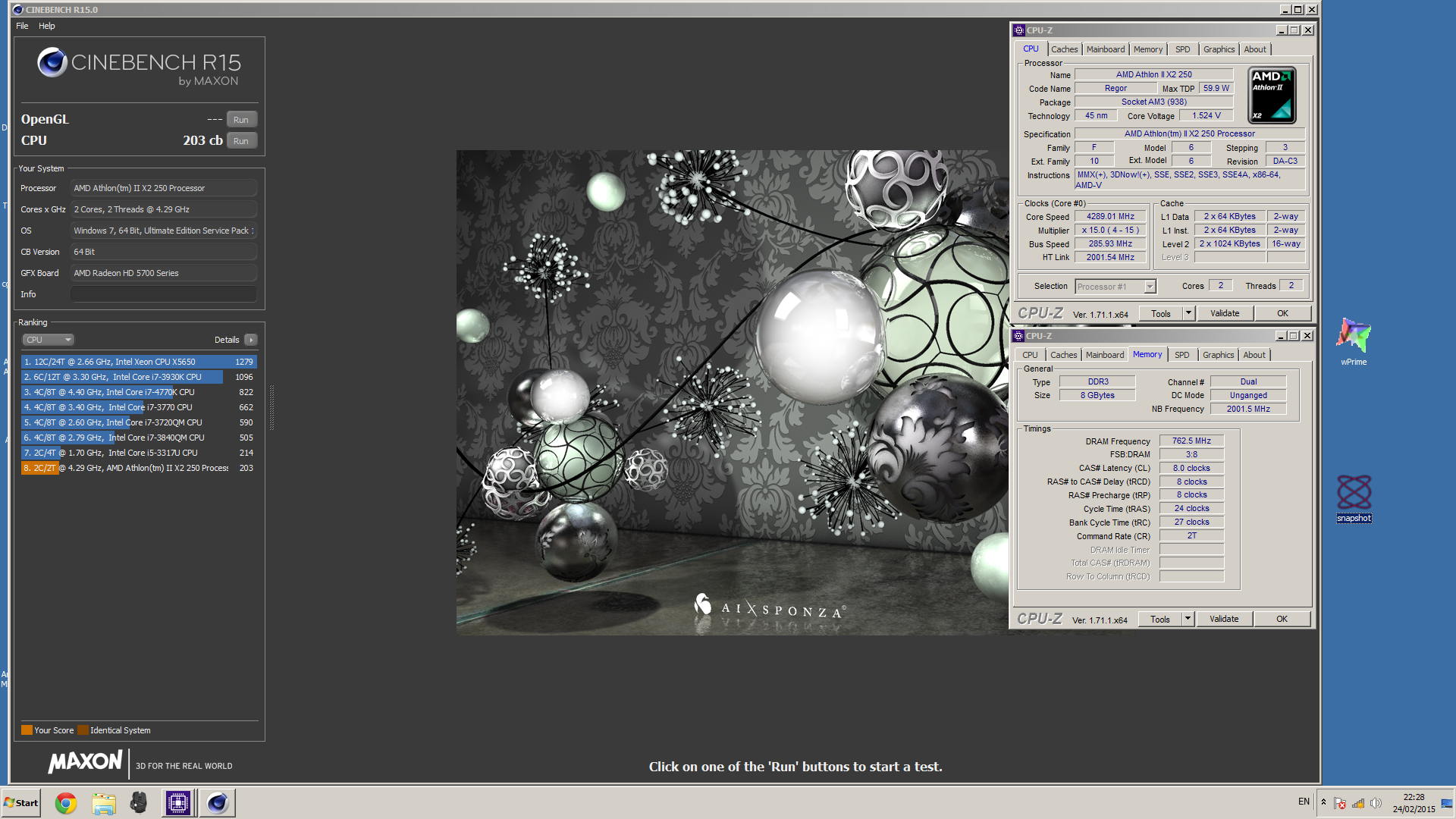This screenshot has height=819, width=1456.
Task: Click OK in top CPU-Z window
Action: (1282, 314)
